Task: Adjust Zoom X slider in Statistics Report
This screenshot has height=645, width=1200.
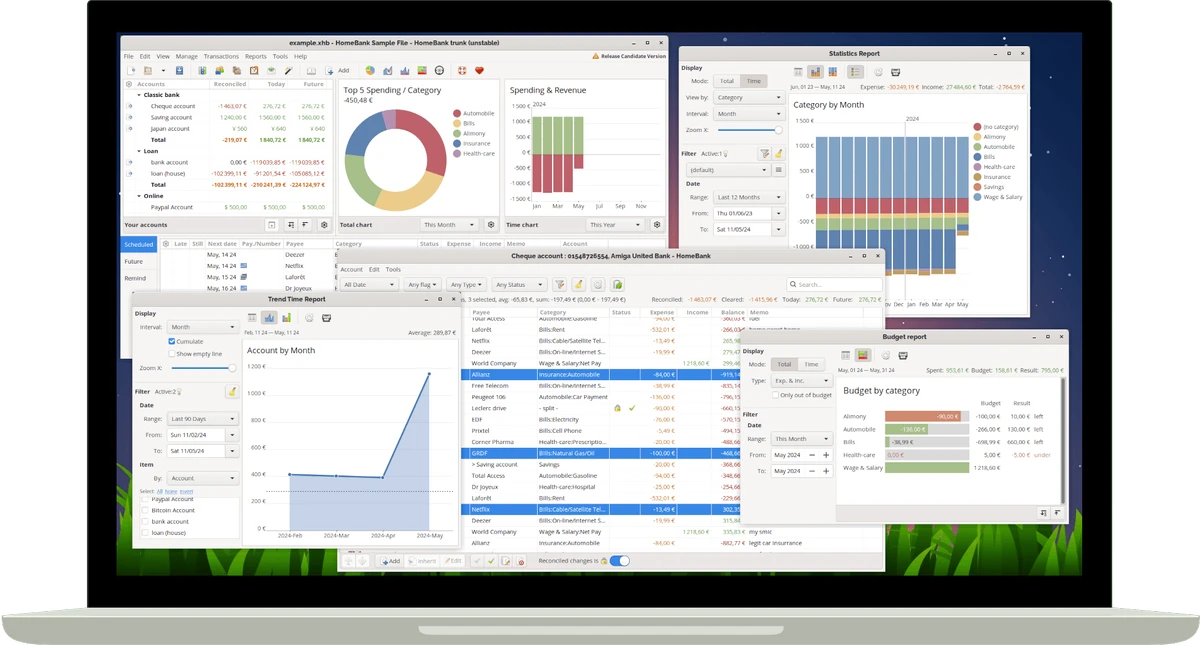Action: pyautogui.click(x=749, y=130)
